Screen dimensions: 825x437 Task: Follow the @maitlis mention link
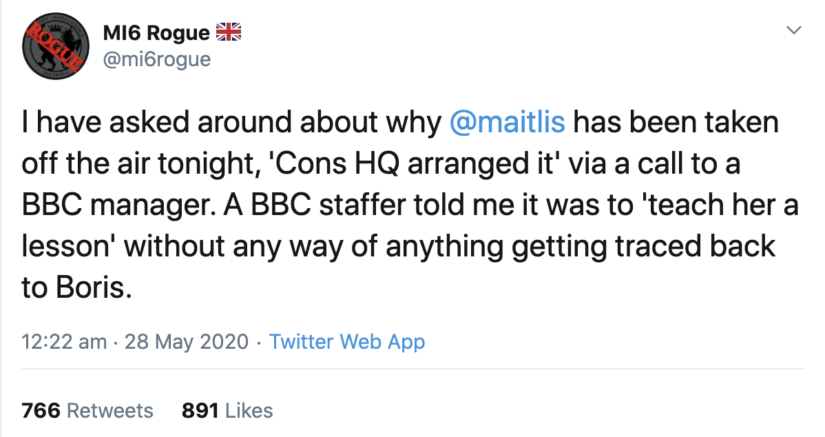tap(507, 123)
